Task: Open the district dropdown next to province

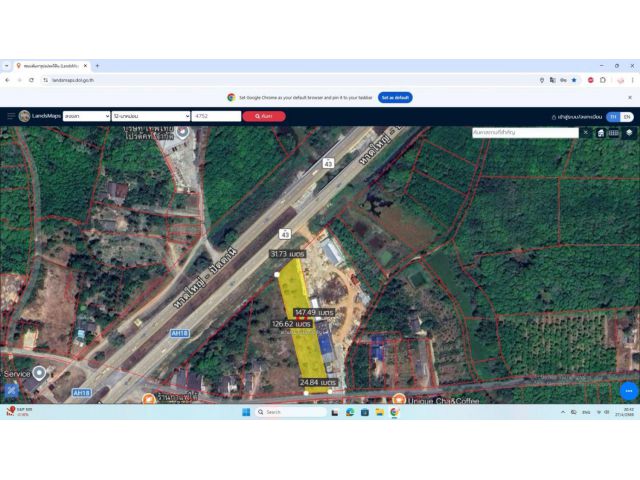Action: (151, 116)
